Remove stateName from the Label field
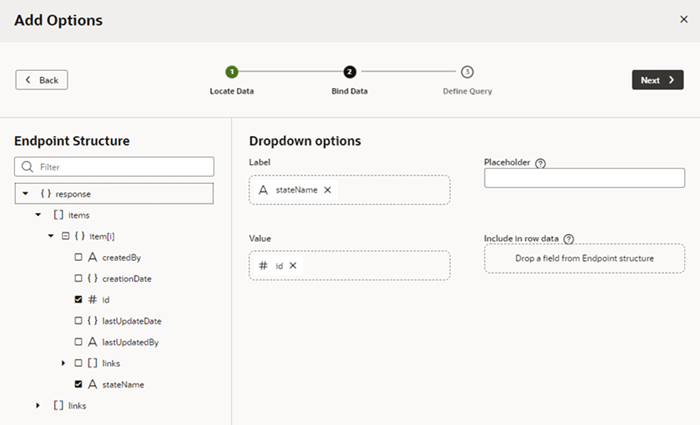The width and height of the screenshot is (700, 425). (327, 190)
